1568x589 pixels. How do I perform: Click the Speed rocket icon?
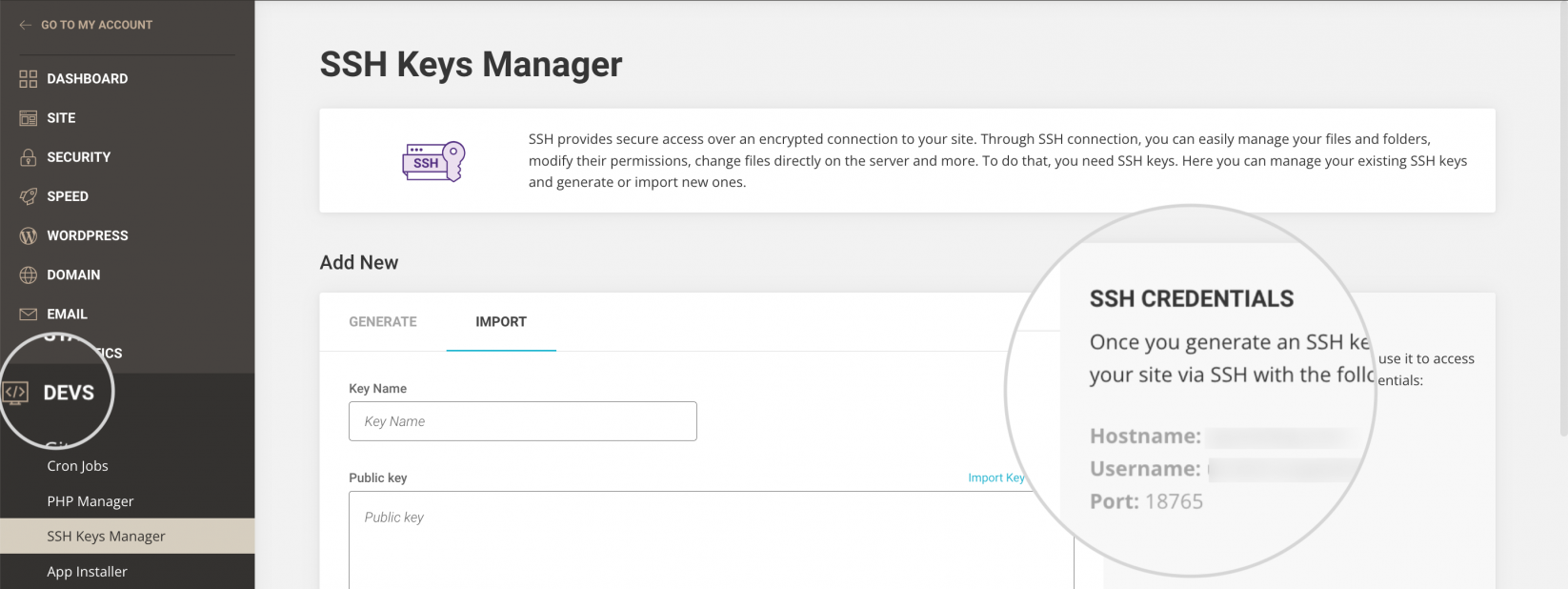point(29,196)
